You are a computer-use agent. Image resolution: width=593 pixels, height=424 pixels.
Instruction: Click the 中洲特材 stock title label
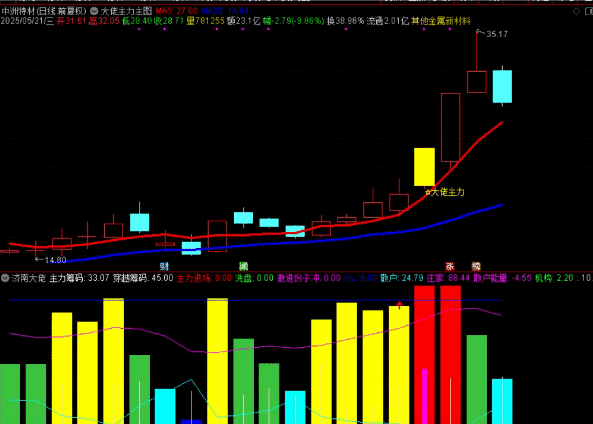pyautogui.click(x=17, y=11)
